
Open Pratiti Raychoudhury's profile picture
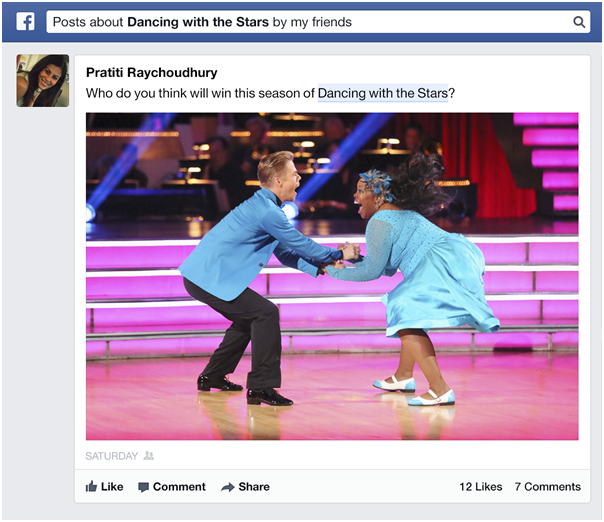43,81
